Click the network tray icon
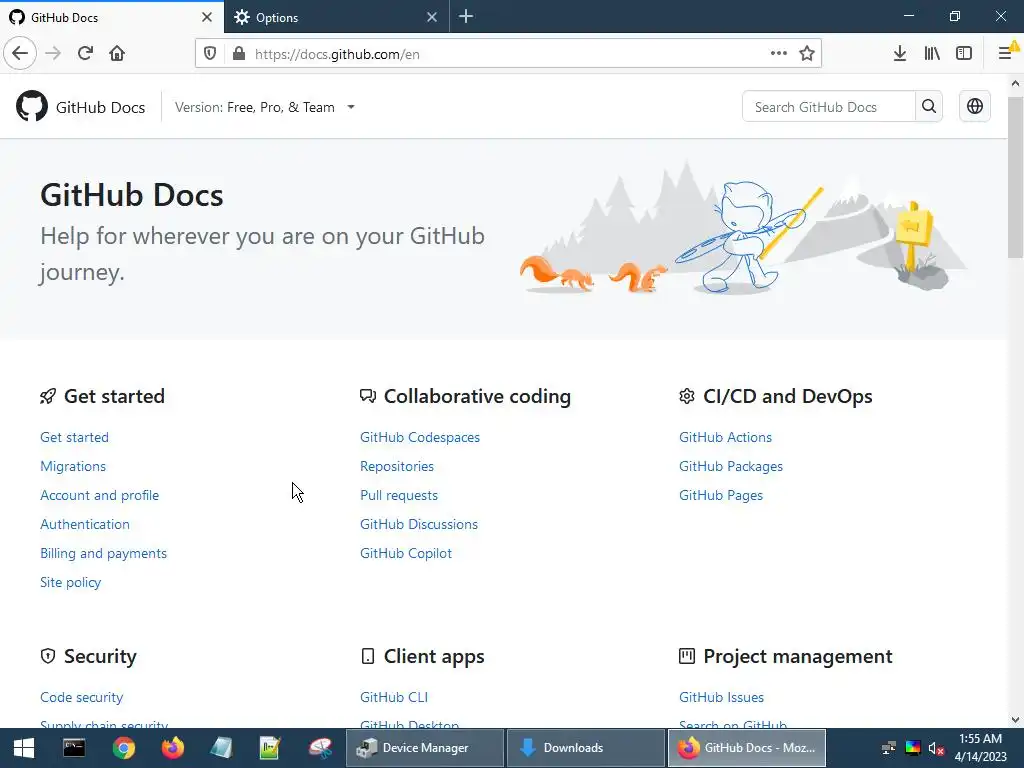The image size is (1024, 768). click(889, 748)
